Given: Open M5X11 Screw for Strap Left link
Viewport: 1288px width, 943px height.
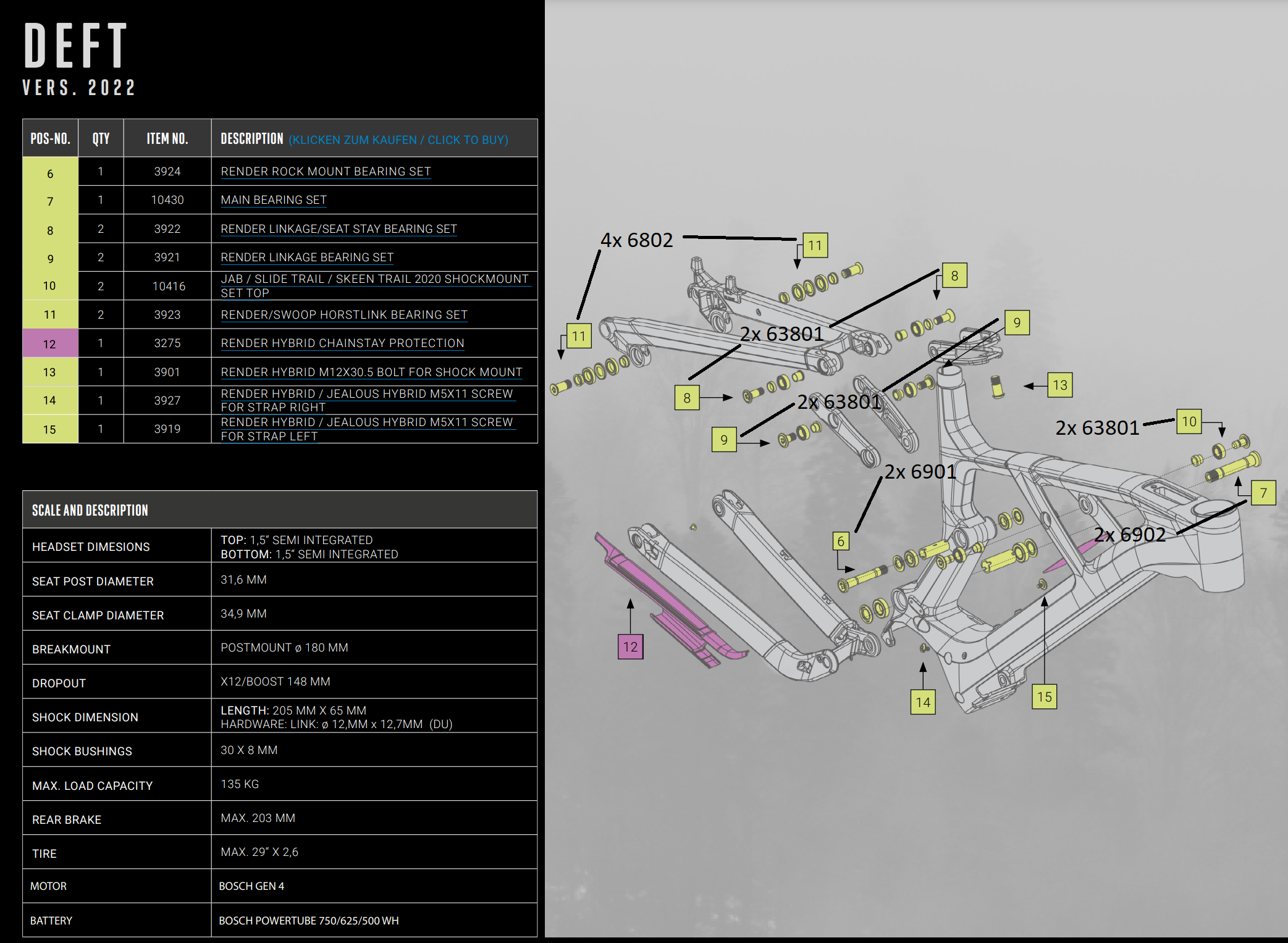Looking at the screenshot, I should click(366, 422).
